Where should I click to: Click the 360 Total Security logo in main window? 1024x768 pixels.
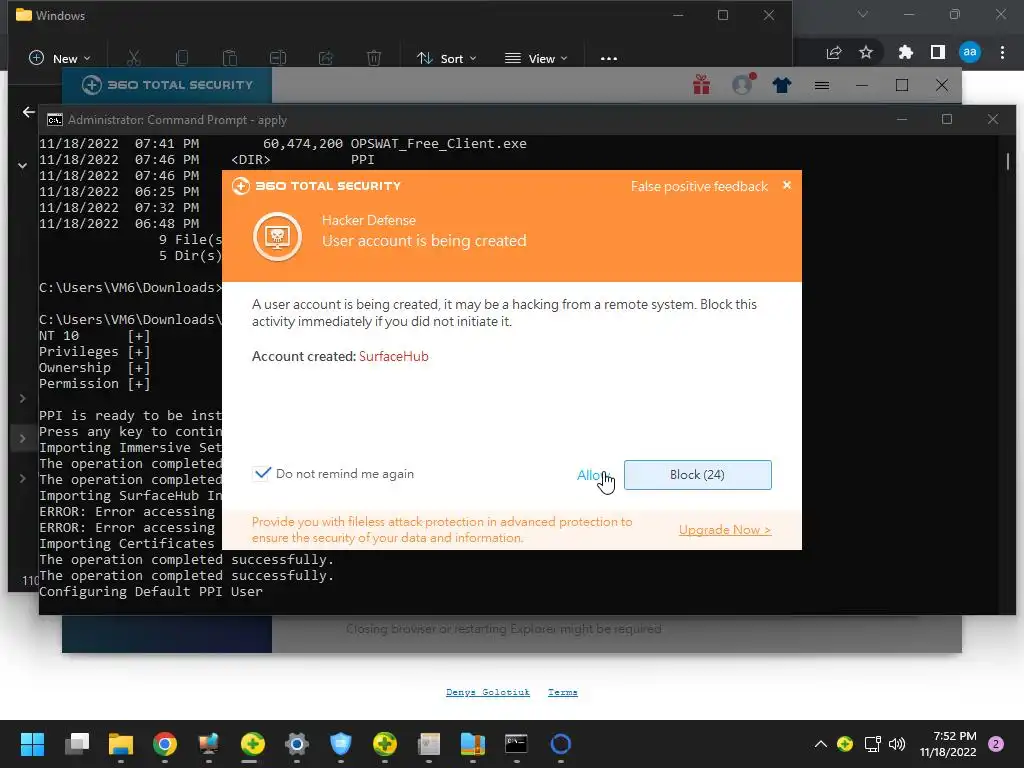[x=167, y=85]
